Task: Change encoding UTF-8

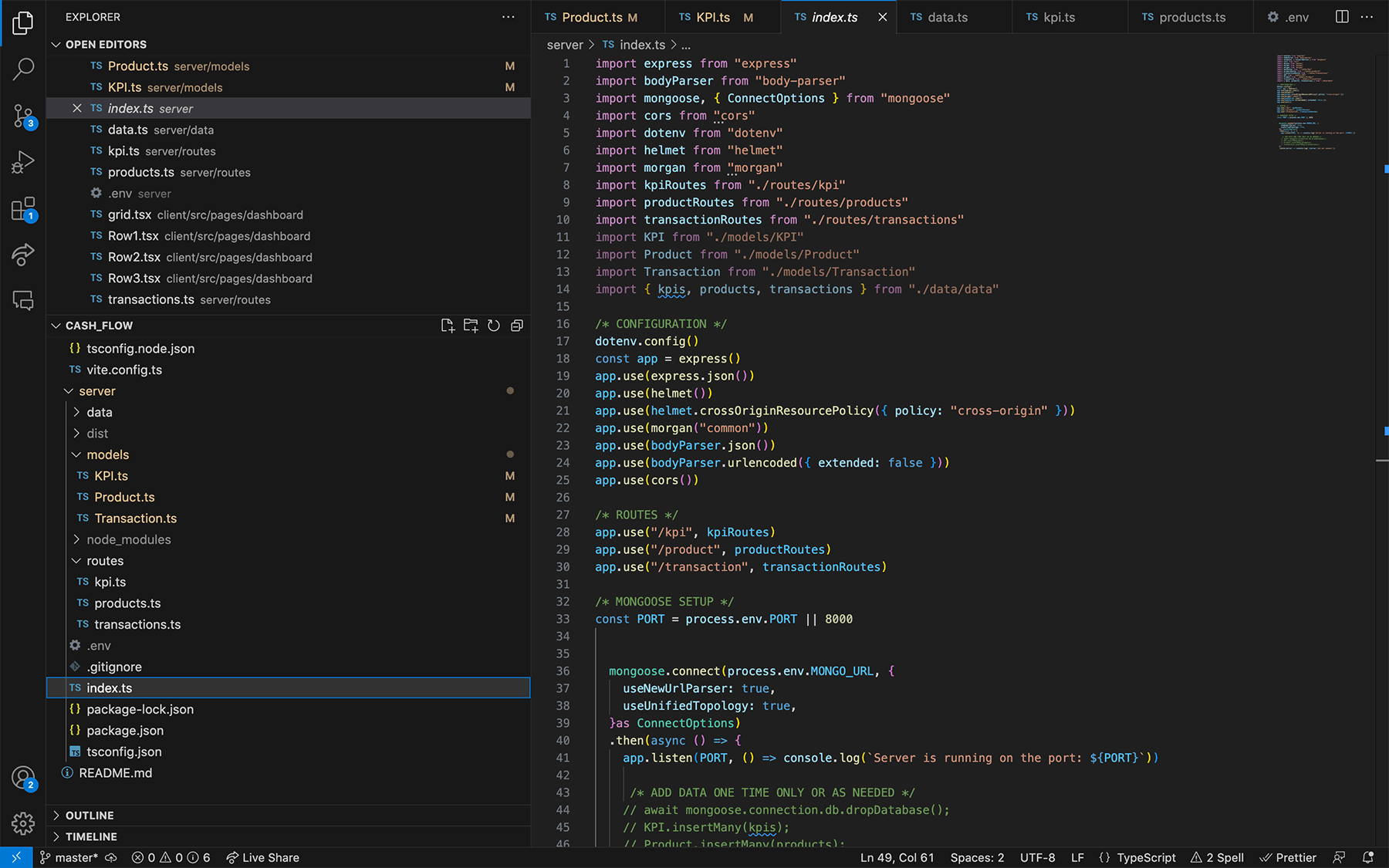Action: click(x=1037, y=857)
